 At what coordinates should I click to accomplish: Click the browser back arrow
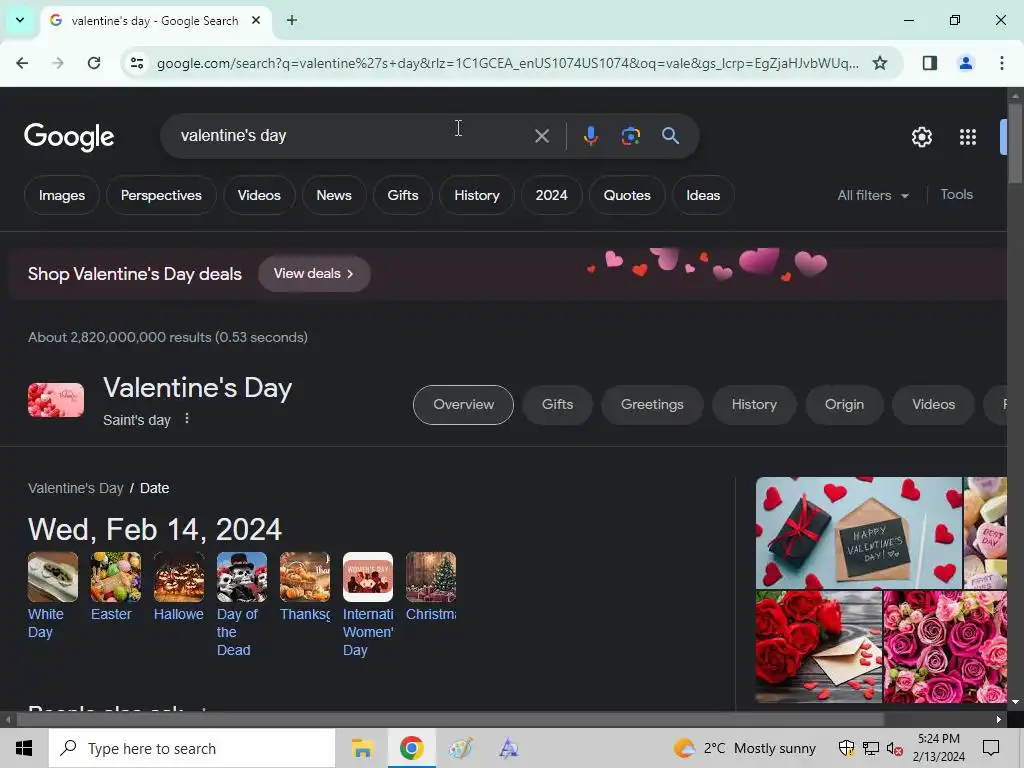pyautogui.click(x=22, y=63)
